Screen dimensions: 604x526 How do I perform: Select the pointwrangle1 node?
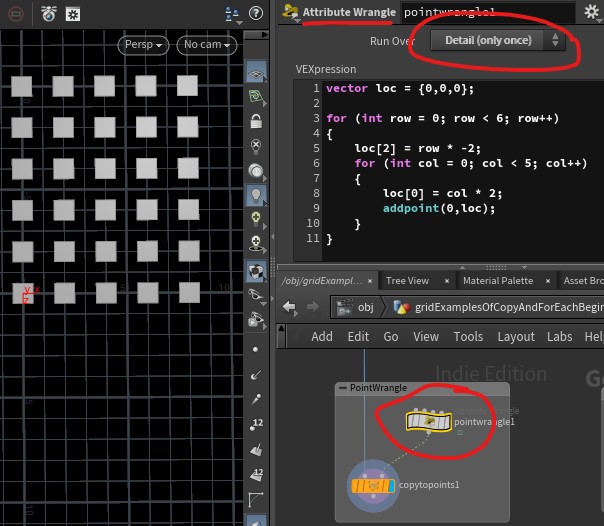[x=429, y=422]
